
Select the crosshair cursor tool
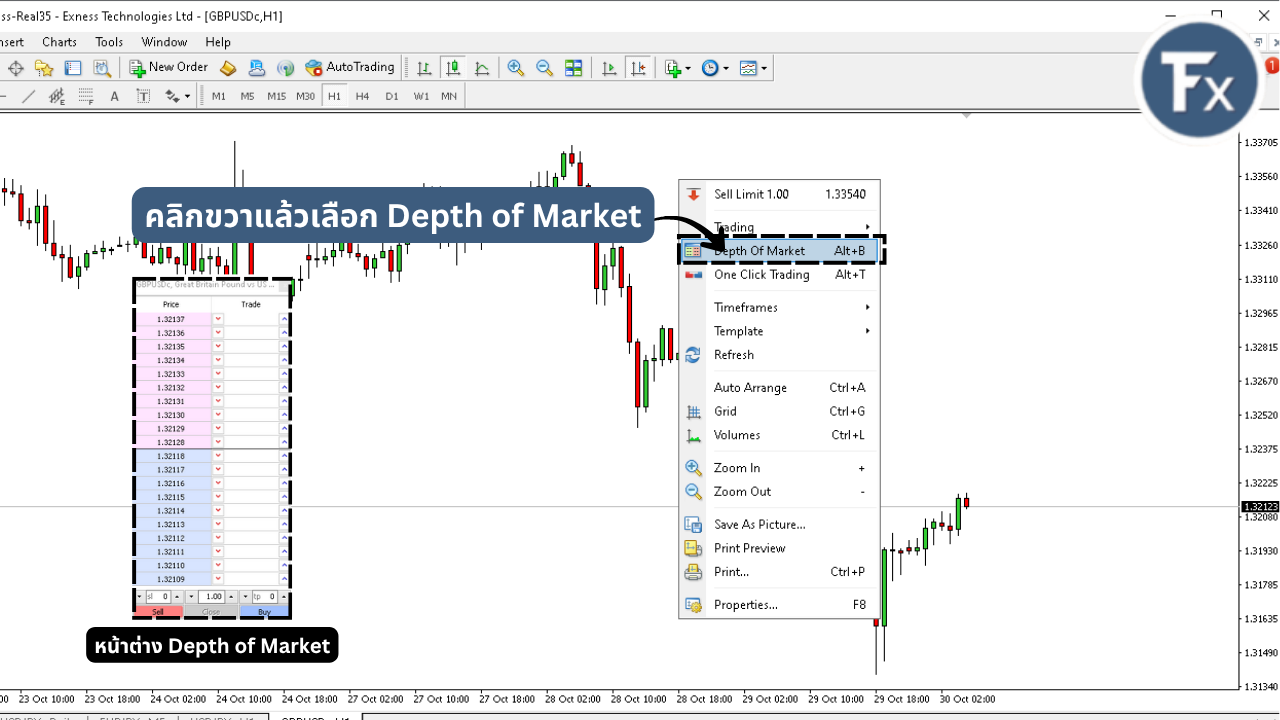pyautogui.click(x=16, y=68)
